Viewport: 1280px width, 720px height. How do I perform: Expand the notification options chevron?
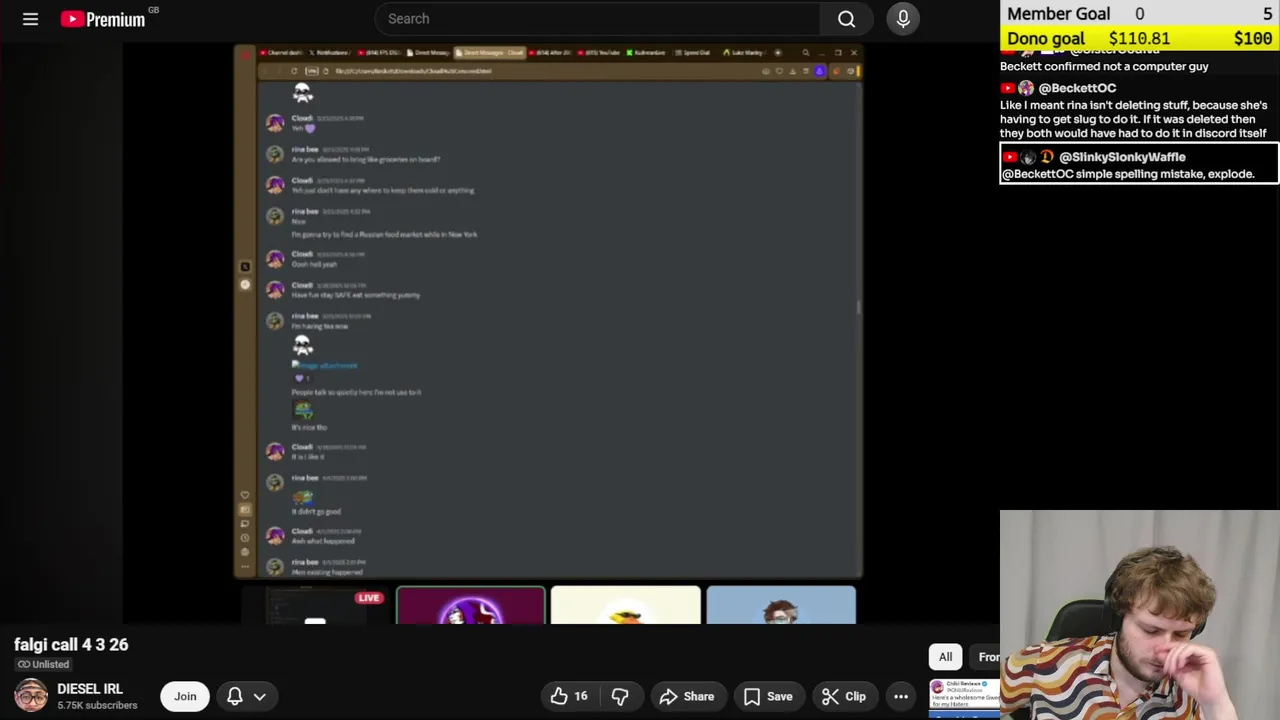[260, 696]
